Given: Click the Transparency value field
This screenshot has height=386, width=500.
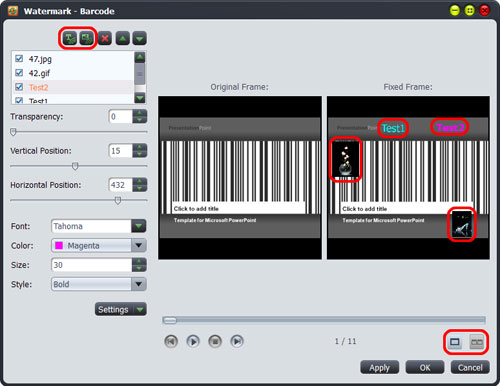Looking at the screenshot, I should (x=120, y=117).
